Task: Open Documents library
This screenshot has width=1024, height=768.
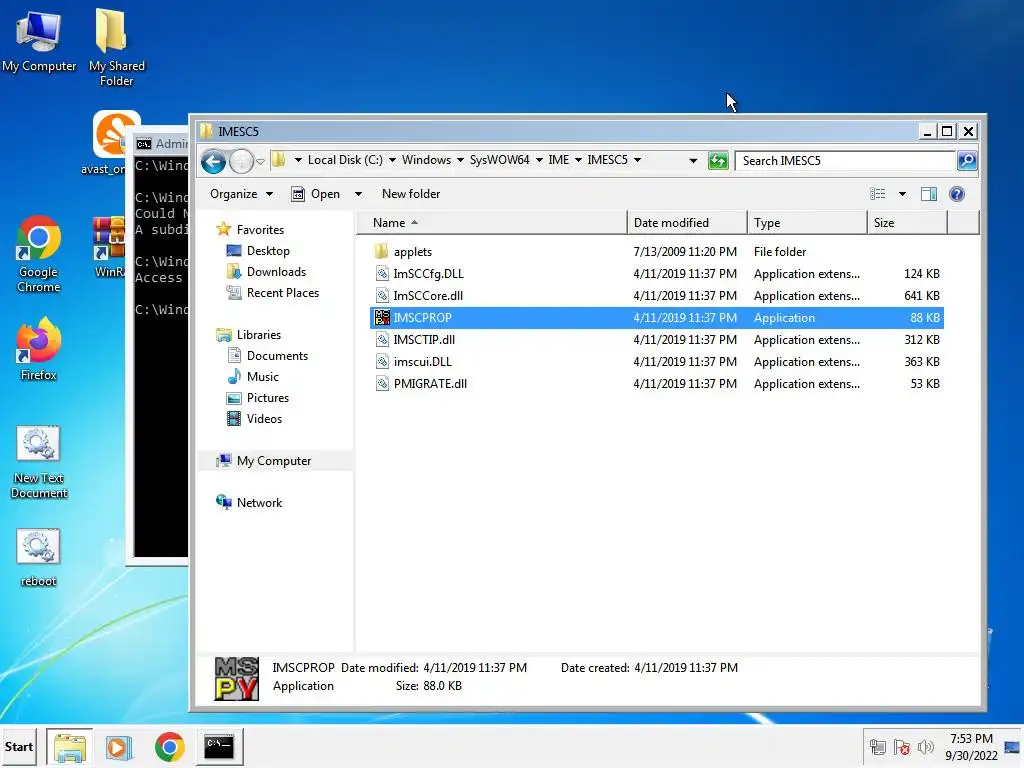Action: click(x=277, y=355)
